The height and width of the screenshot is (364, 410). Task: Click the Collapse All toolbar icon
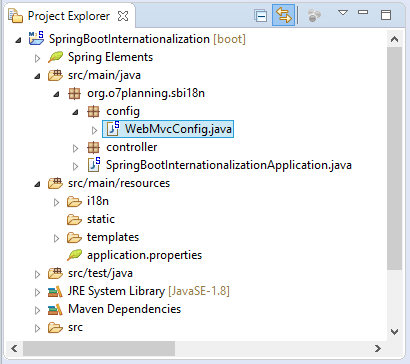click(x=261, y=16)
